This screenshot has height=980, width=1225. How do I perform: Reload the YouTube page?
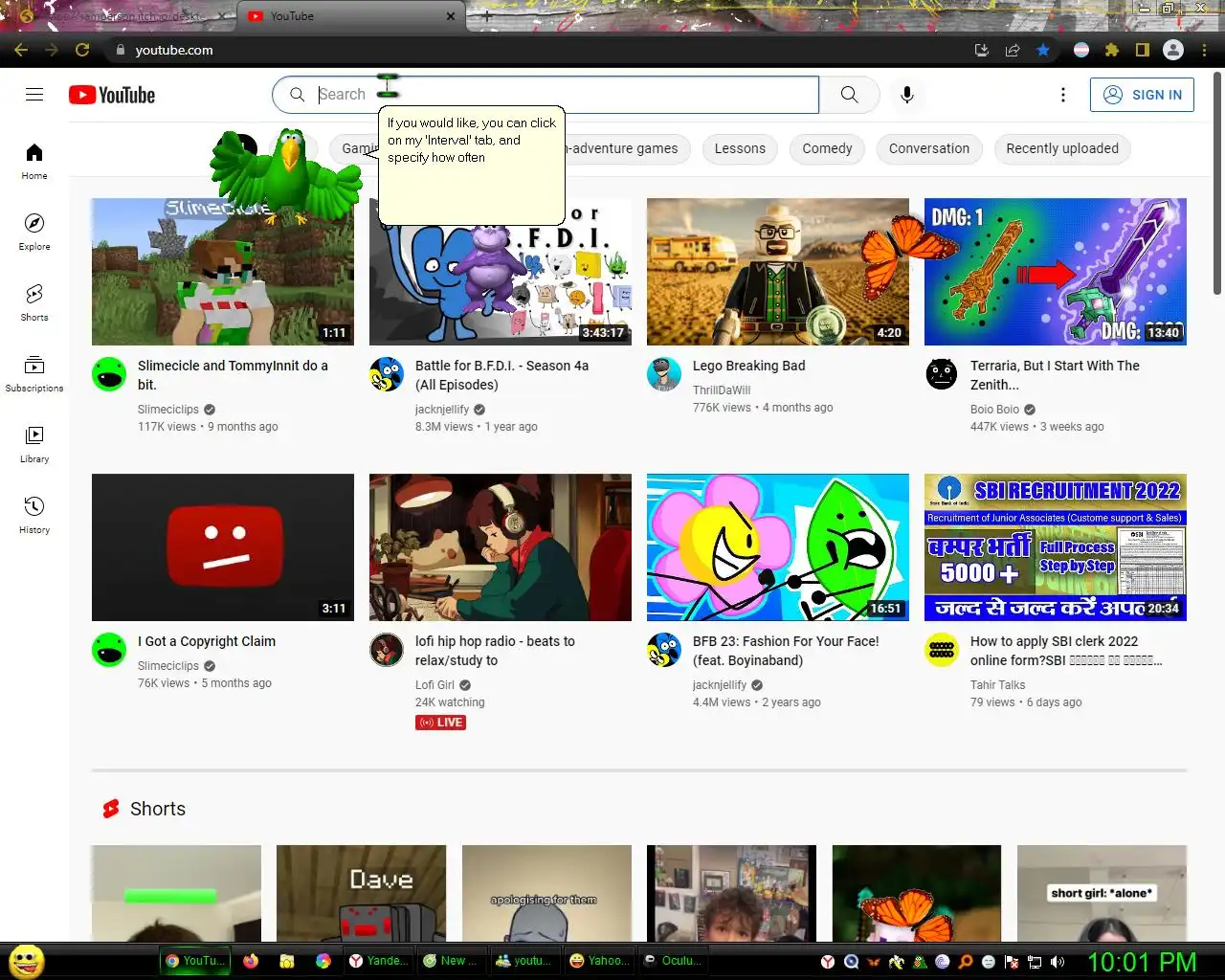(82, 50)
